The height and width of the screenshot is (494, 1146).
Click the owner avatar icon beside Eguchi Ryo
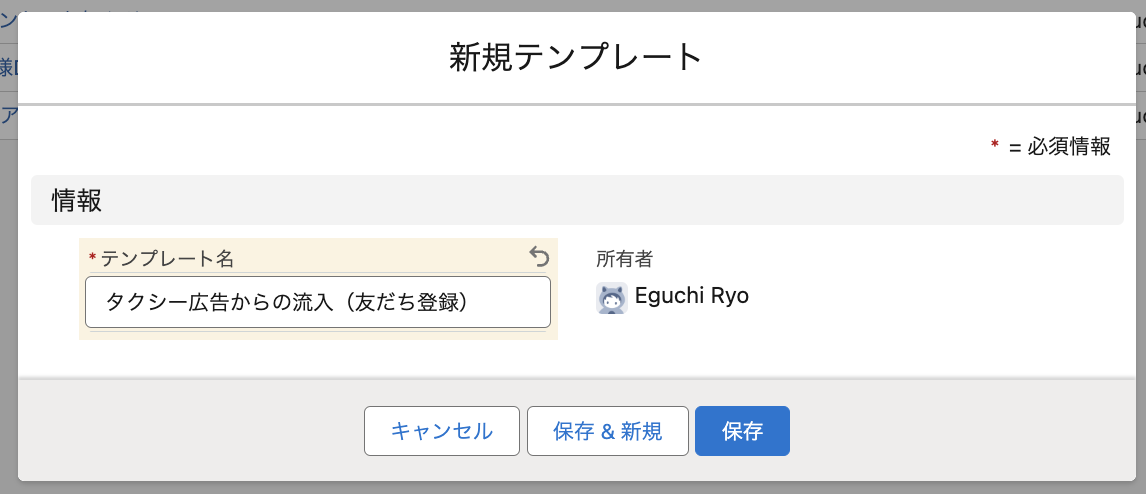pos(612,297)
